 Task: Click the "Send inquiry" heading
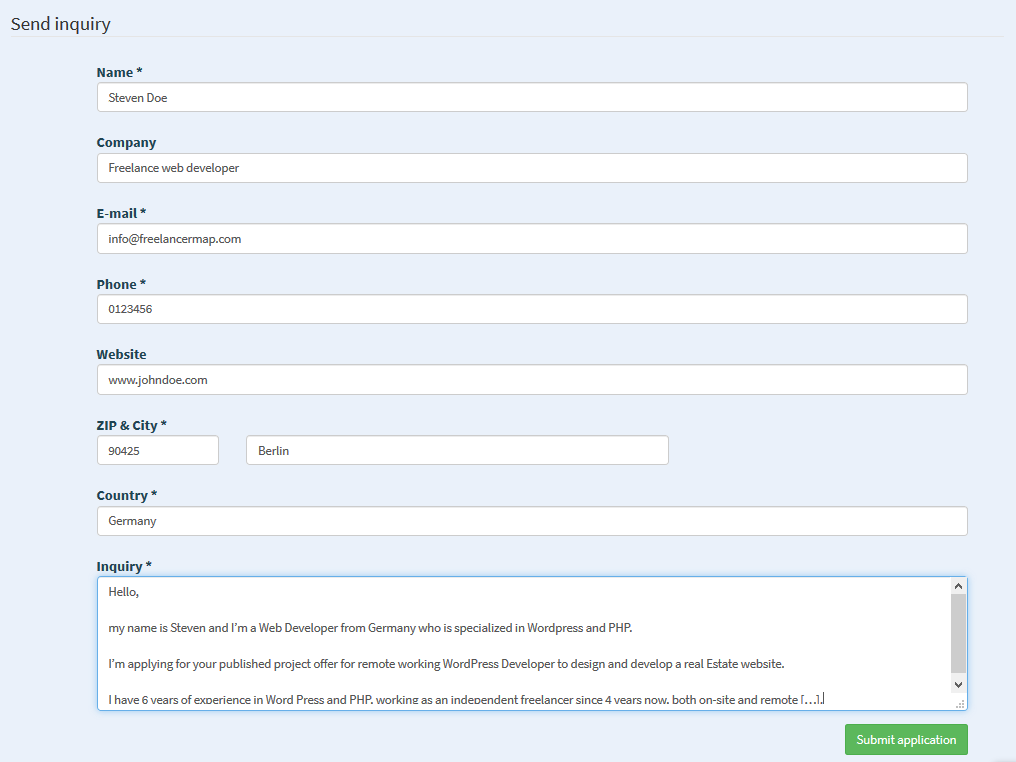61,24
